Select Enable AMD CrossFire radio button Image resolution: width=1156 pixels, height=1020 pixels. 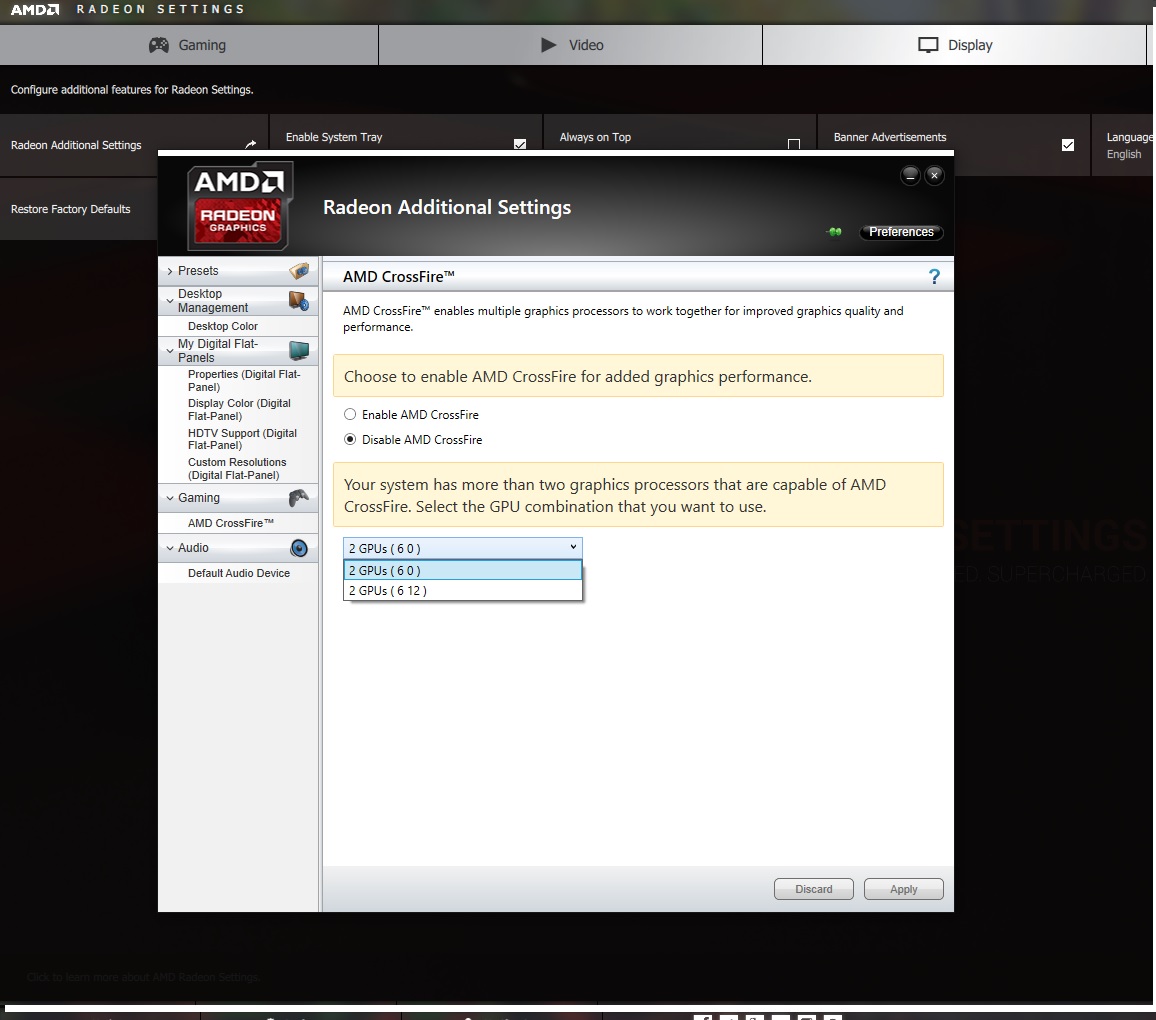(x=350, y=415)
